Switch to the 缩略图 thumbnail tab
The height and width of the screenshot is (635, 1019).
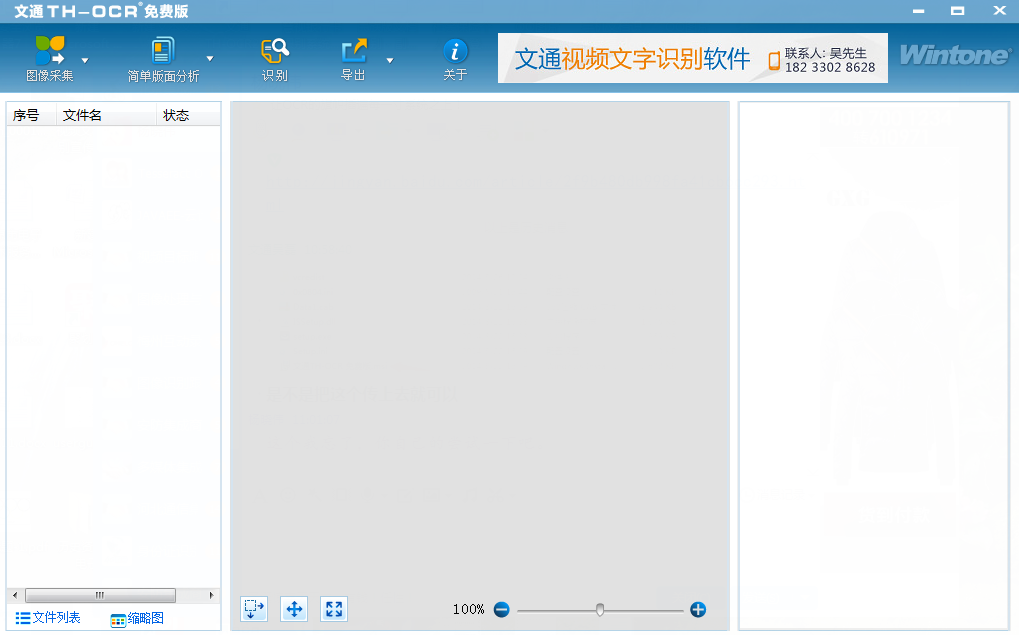click(137, 619)
